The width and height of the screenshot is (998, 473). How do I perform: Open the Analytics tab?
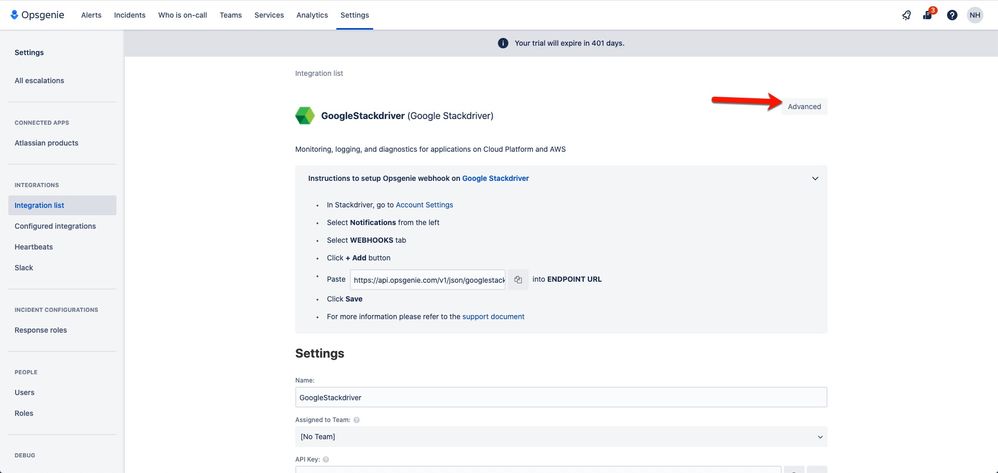[x=312, y=15]
